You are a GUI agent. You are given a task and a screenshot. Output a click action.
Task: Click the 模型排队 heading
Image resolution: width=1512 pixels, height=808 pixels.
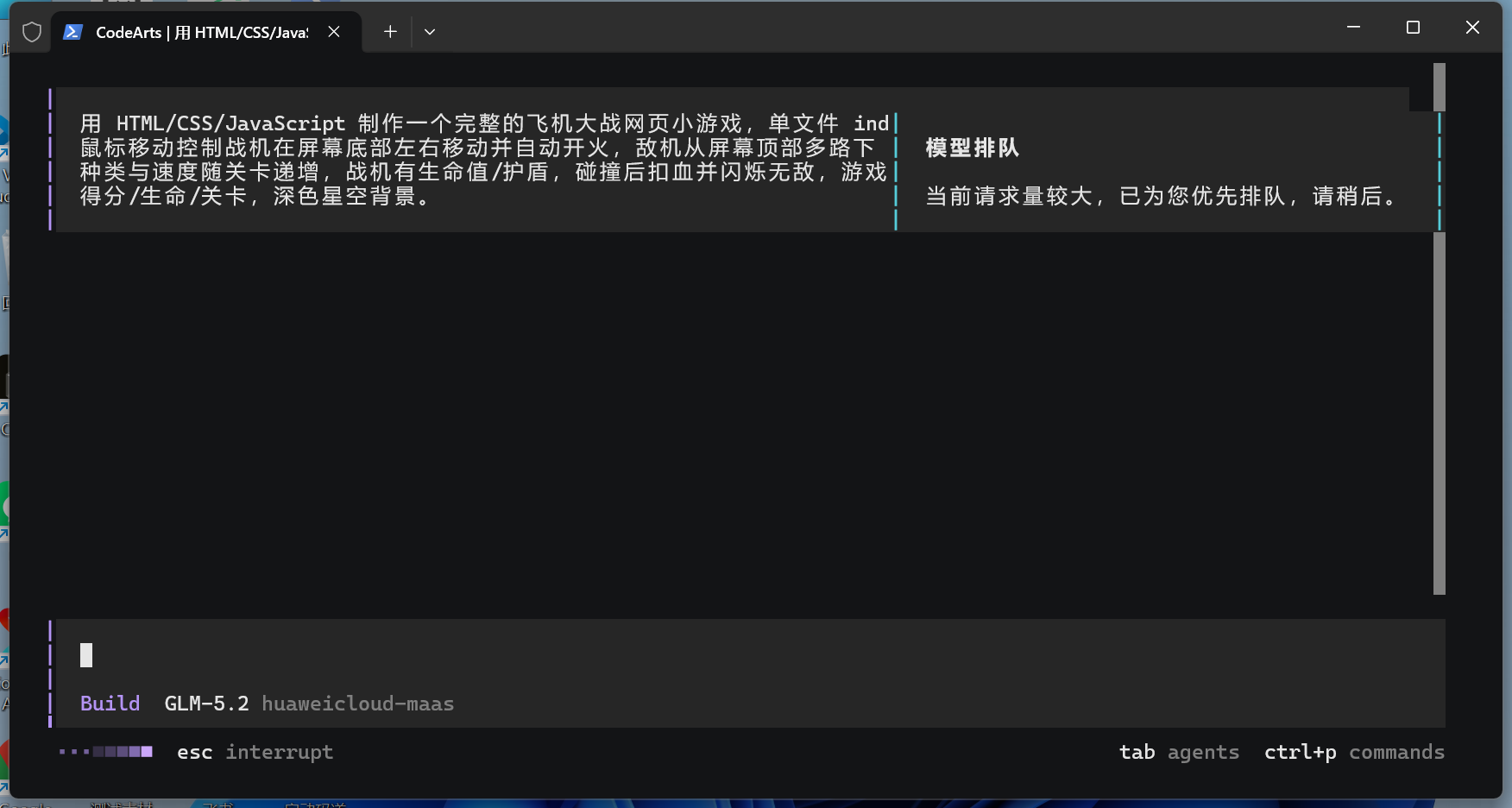972,148
